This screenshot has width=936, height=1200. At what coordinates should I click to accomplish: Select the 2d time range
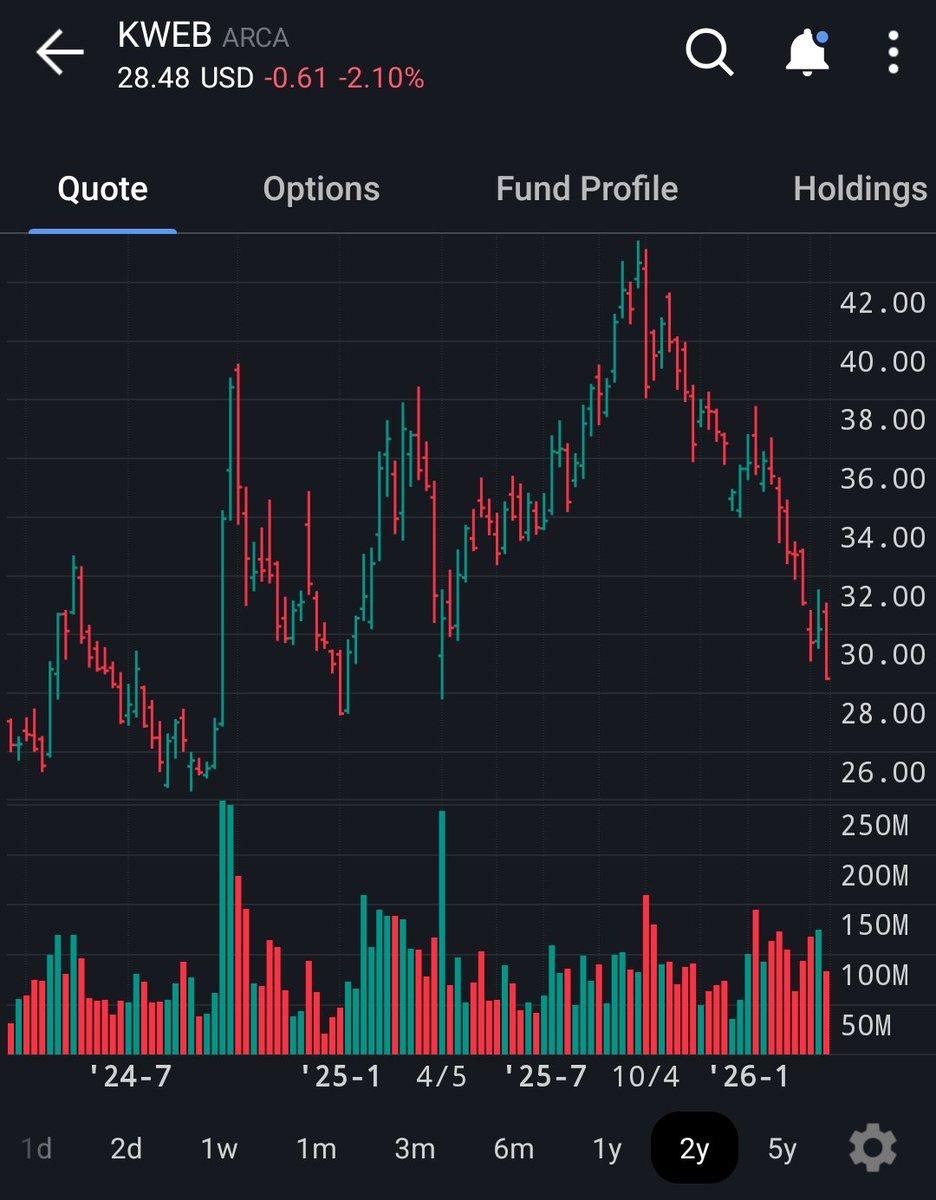(126, 1149)
